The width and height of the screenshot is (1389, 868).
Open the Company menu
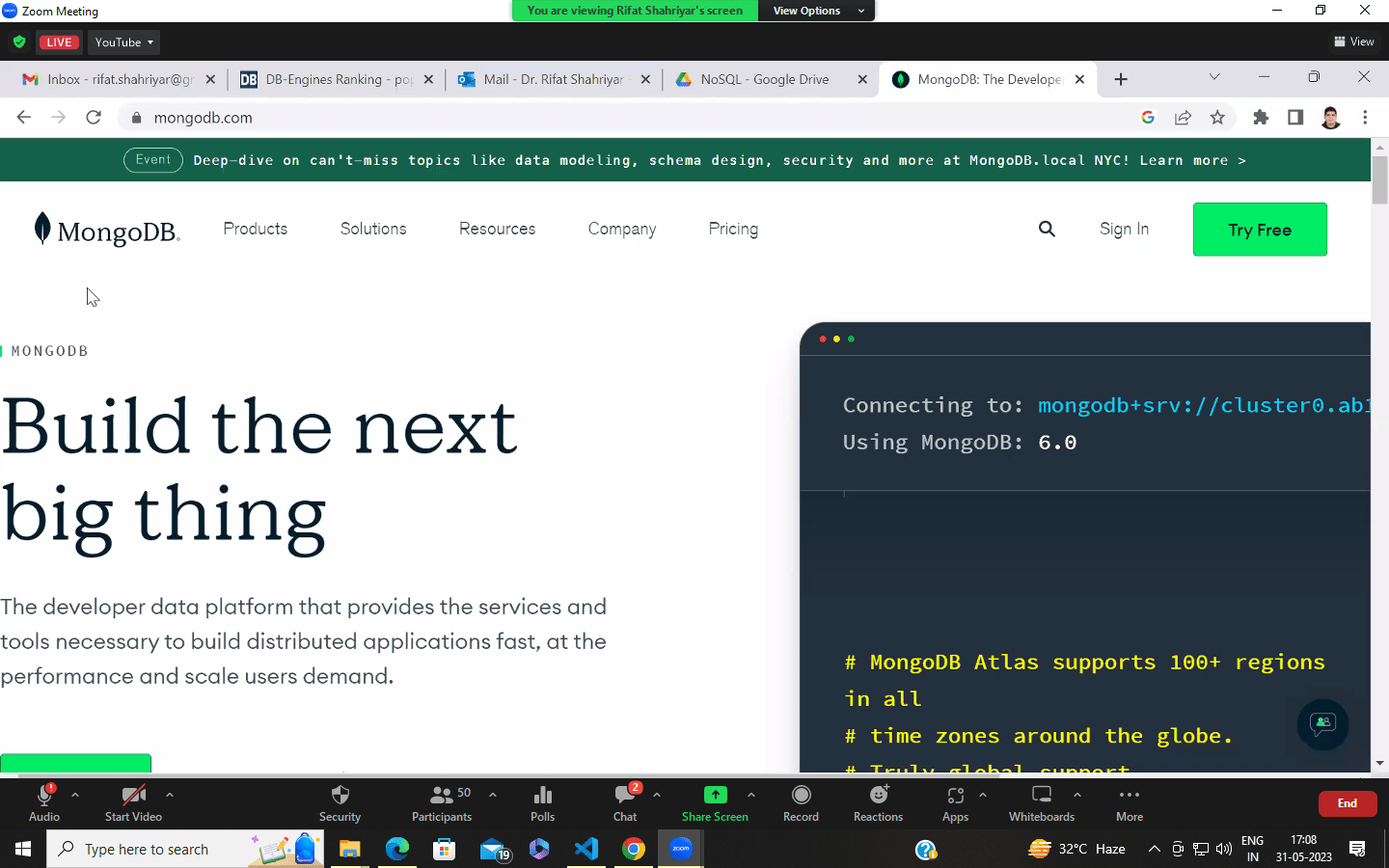point(622,229)
